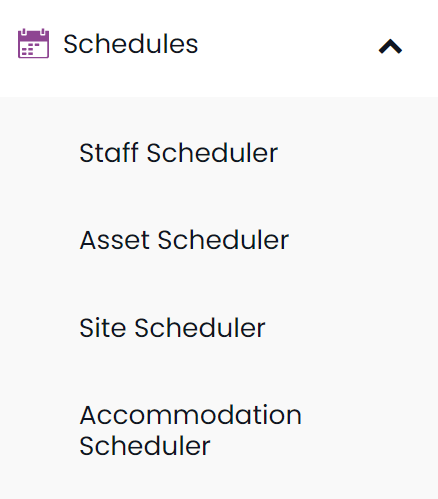Hide the Schedules submenu using the caret

[x=390, y=46]
